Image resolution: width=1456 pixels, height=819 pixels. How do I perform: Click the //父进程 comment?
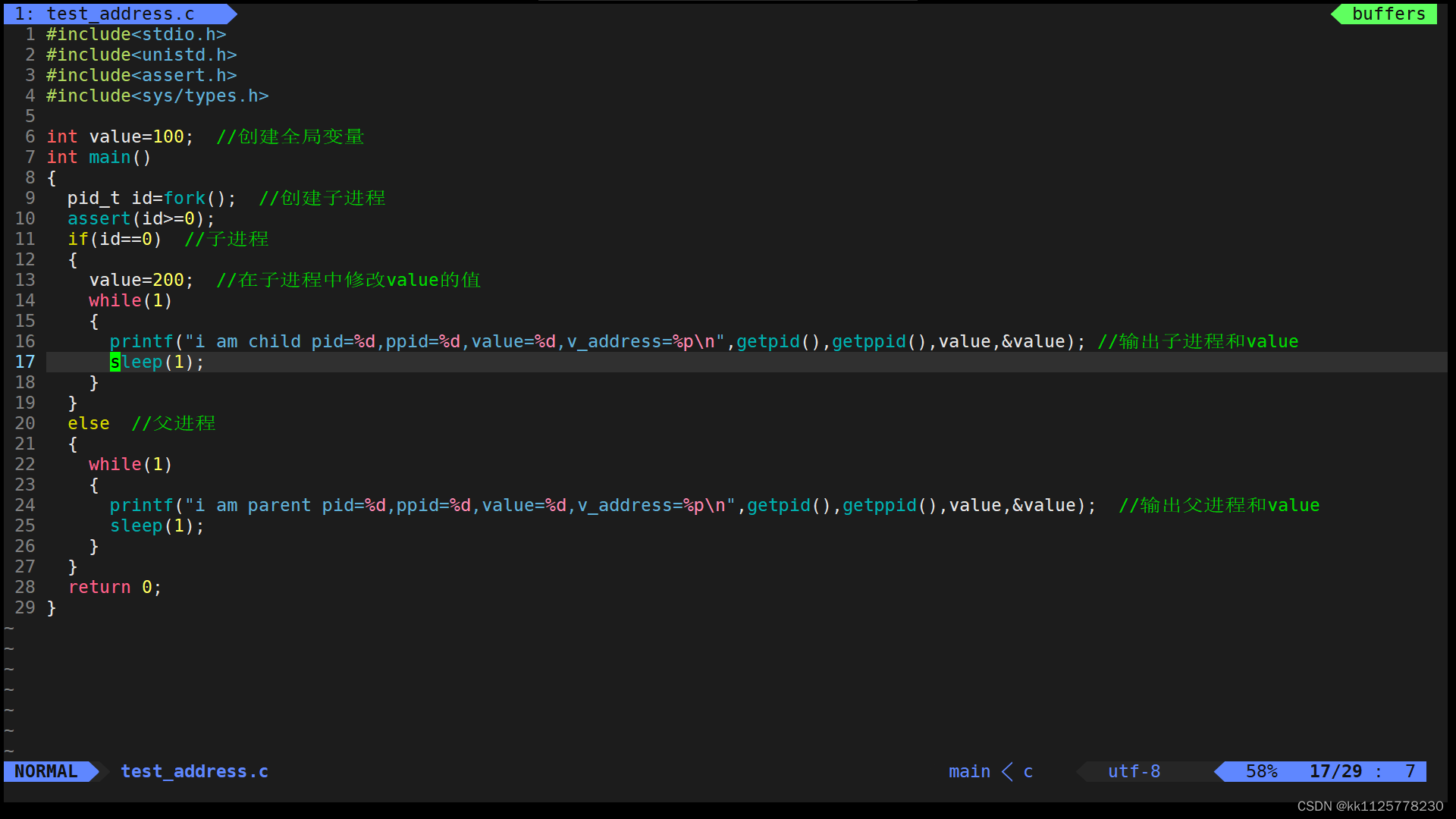(x=174, y=423)
